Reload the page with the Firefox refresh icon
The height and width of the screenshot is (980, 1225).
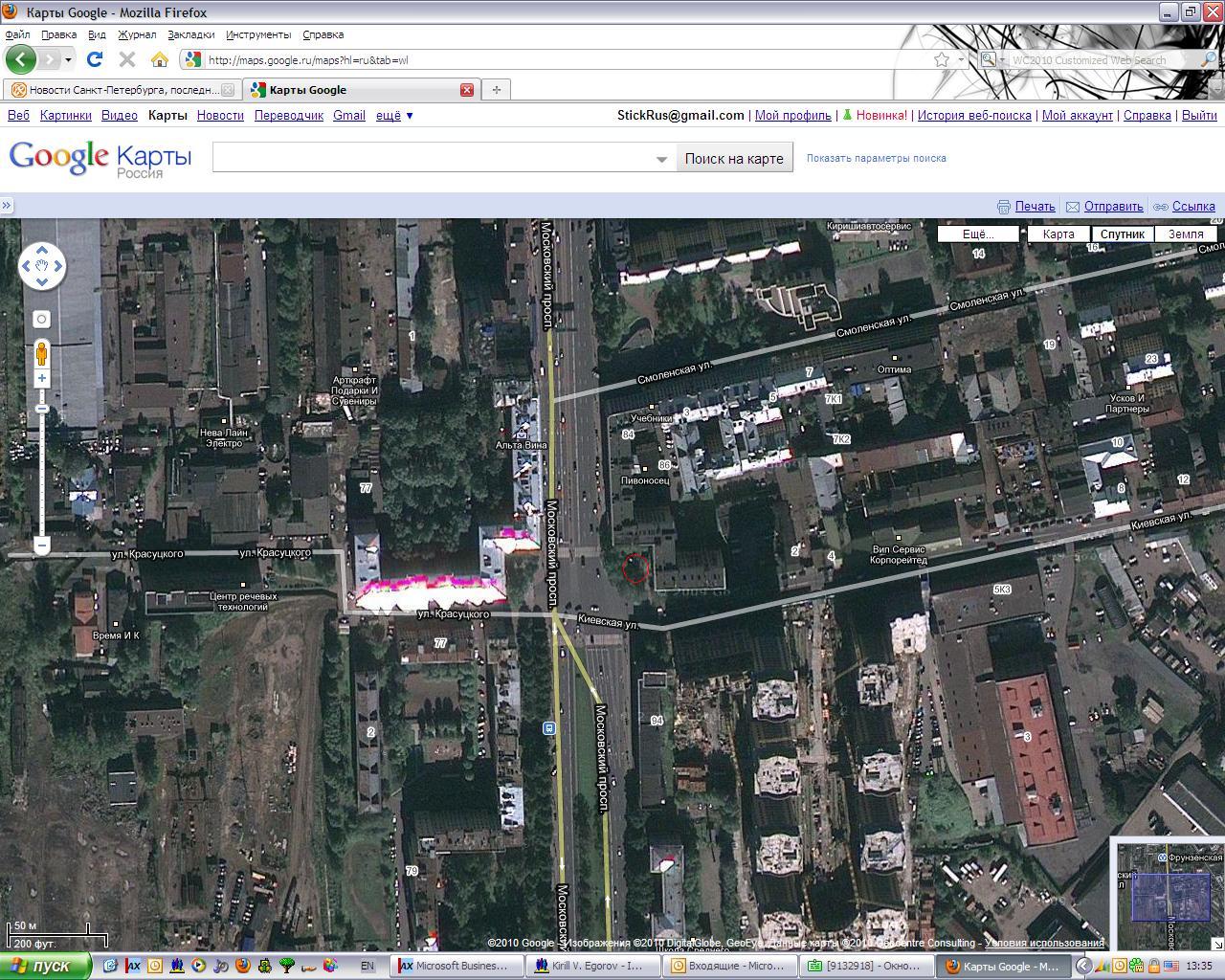point(94,59)
